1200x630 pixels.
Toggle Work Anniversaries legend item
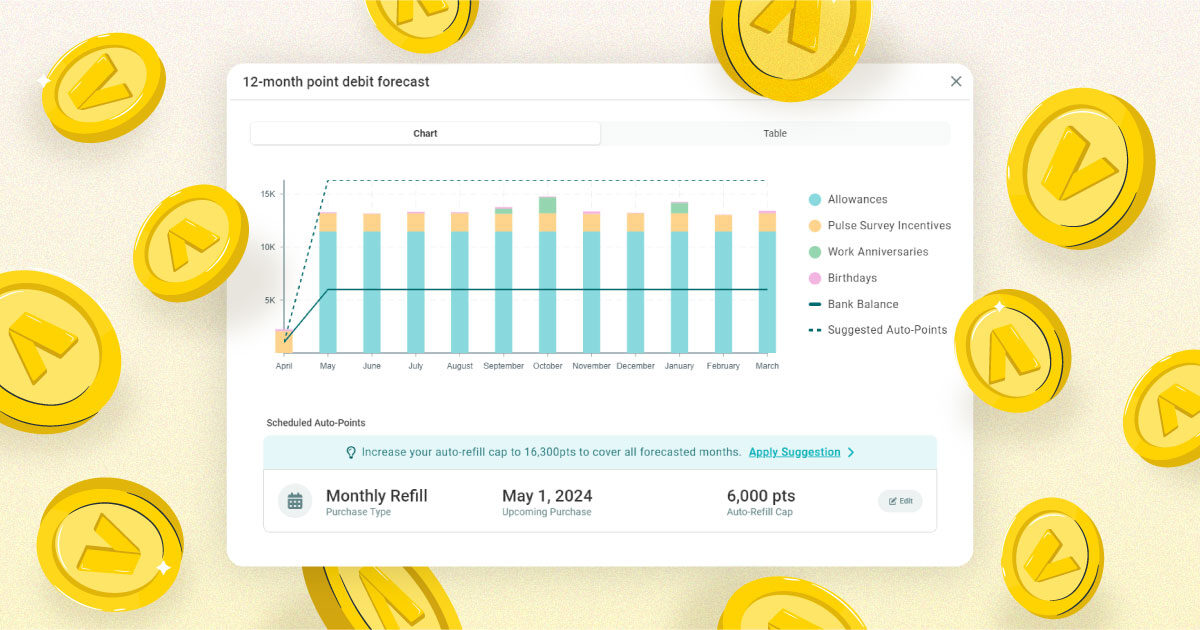click(x=877, y=252)
